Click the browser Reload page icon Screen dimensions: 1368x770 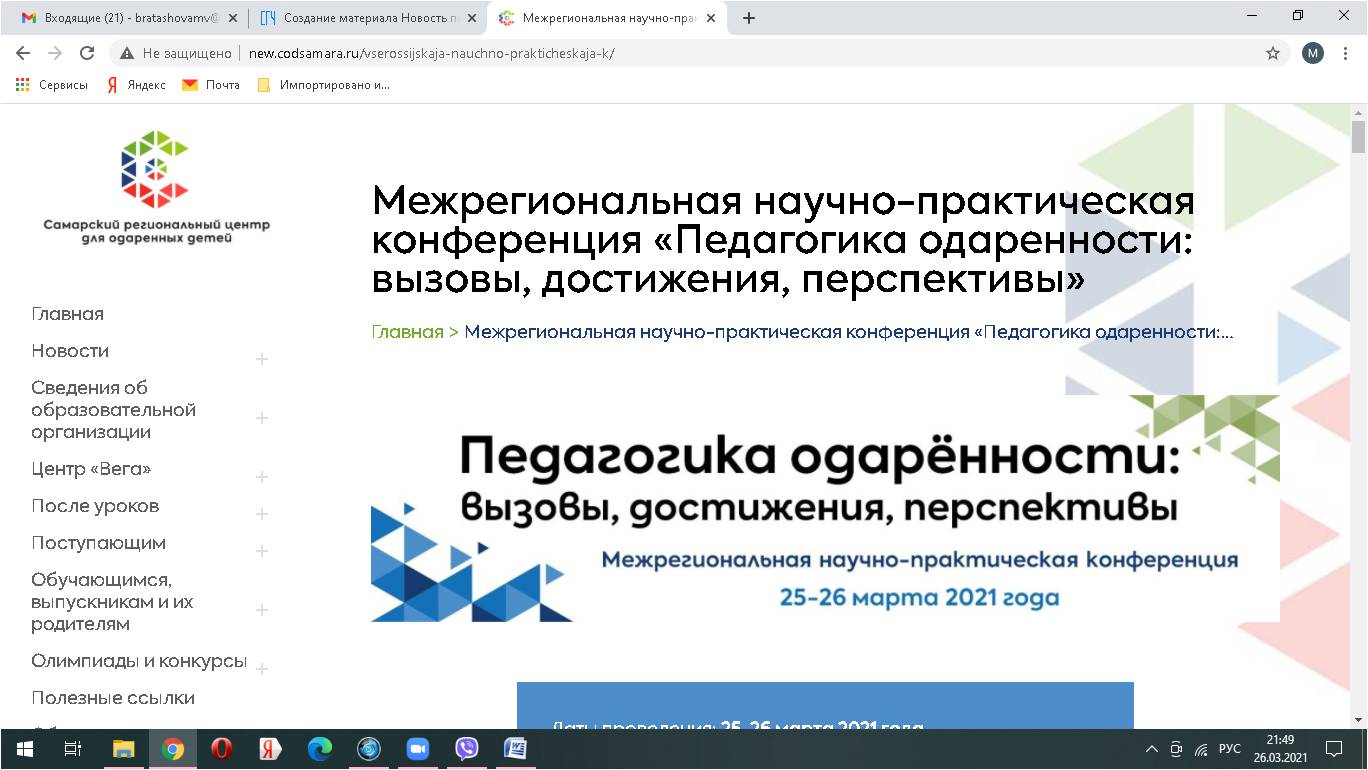[87, 54]
